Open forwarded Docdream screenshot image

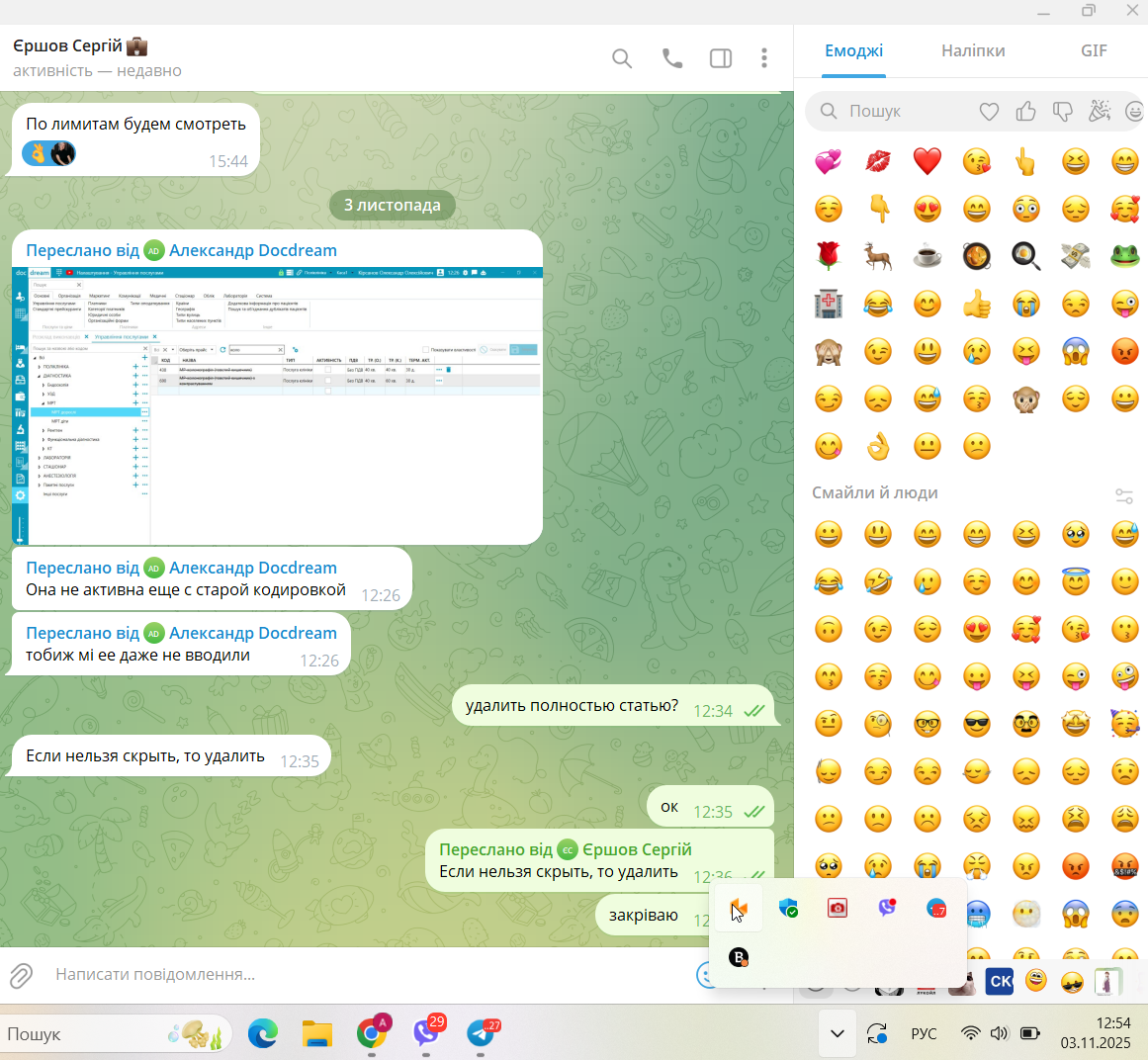tap(278, 405)
